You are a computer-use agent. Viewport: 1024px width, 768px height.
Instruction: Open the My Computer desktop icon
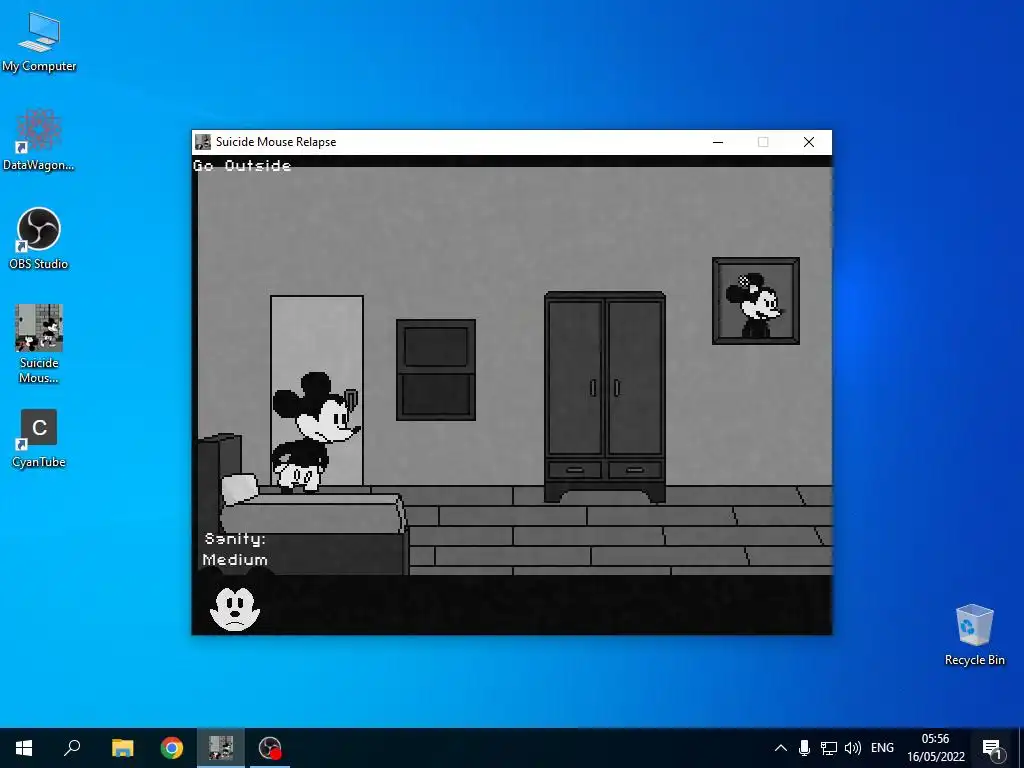coord(39,41)
